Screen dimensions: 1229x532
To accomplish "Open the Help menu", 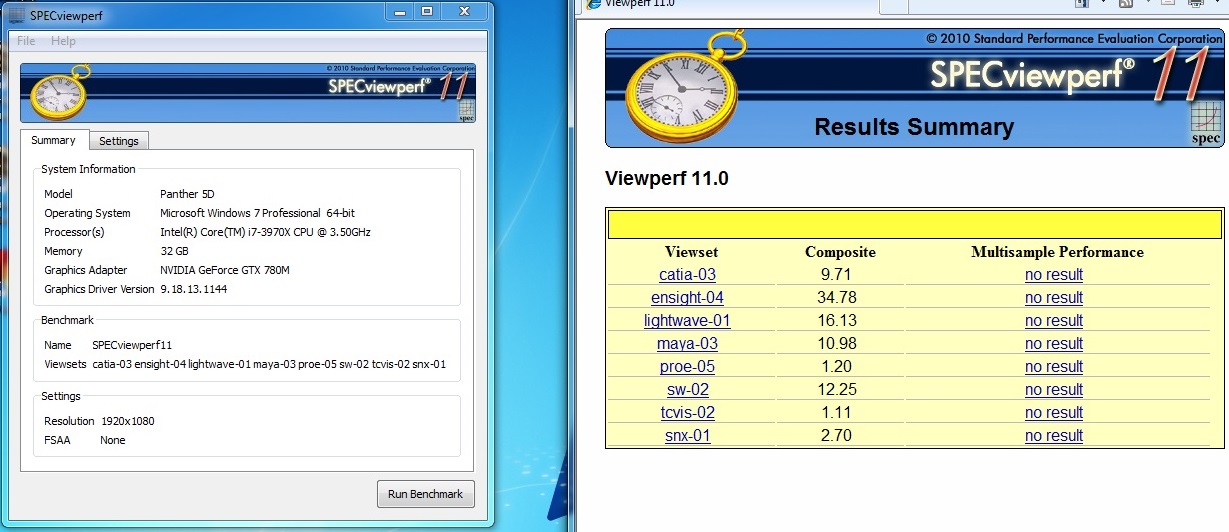I will point(63,41).
